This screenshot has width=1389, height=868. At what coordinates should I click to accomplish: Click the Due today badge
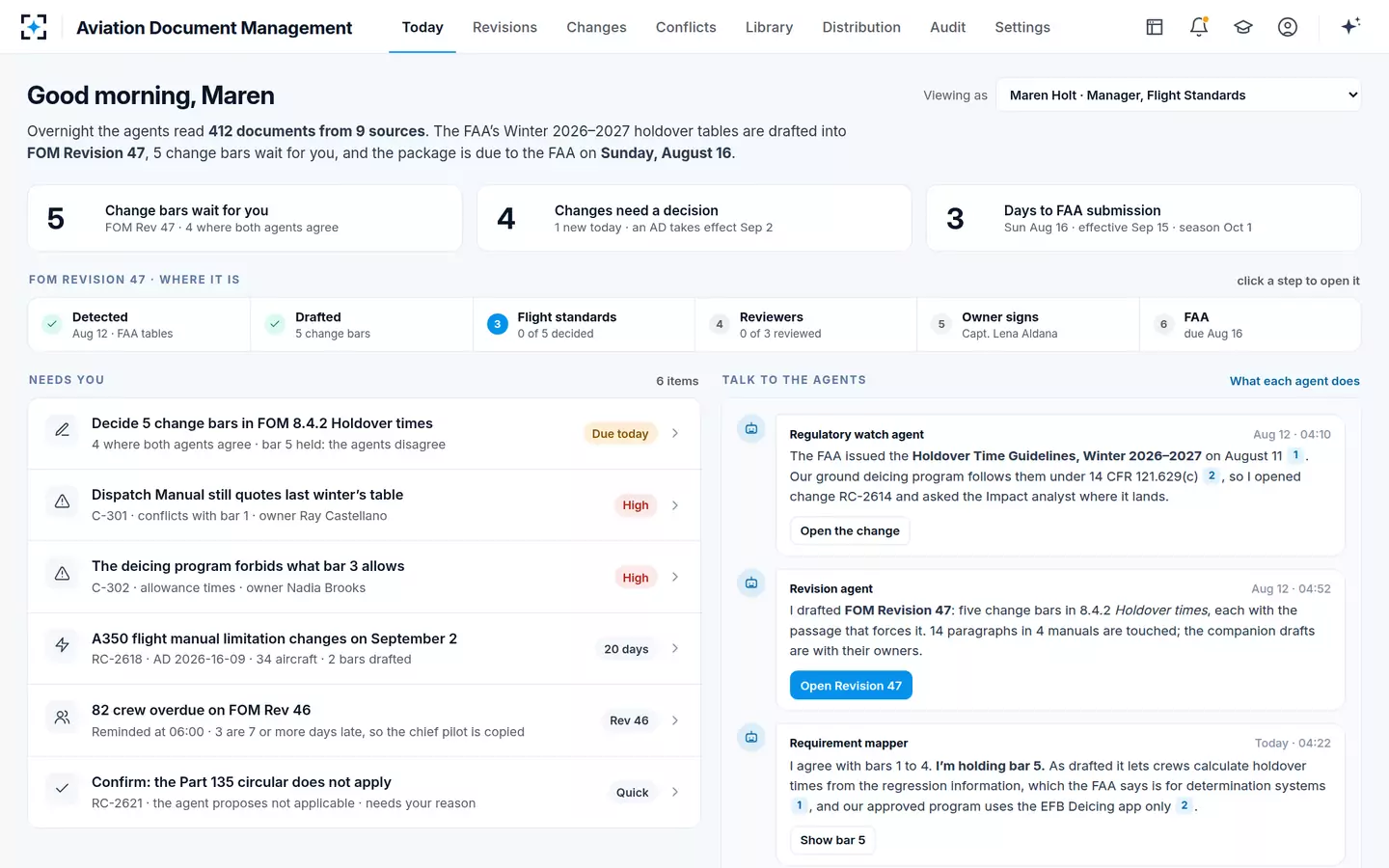pyautogui.click(x=620, y=434)
